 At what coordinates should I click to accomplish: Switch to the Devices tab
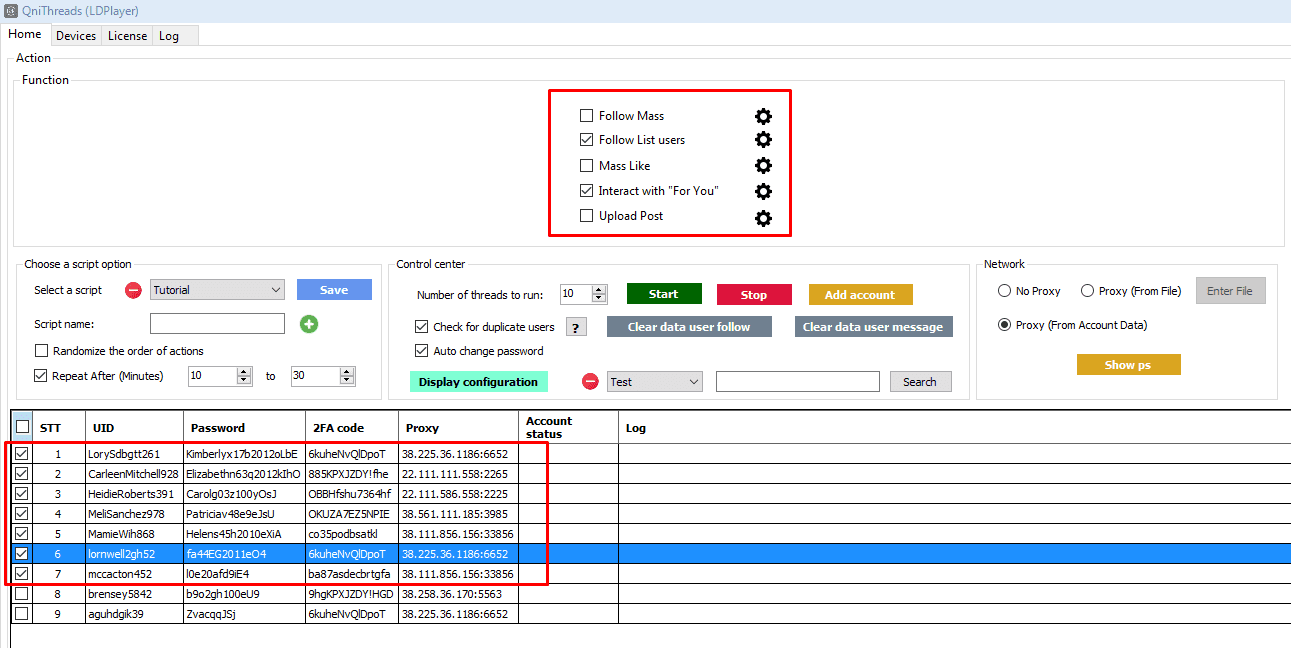[76, 36]
